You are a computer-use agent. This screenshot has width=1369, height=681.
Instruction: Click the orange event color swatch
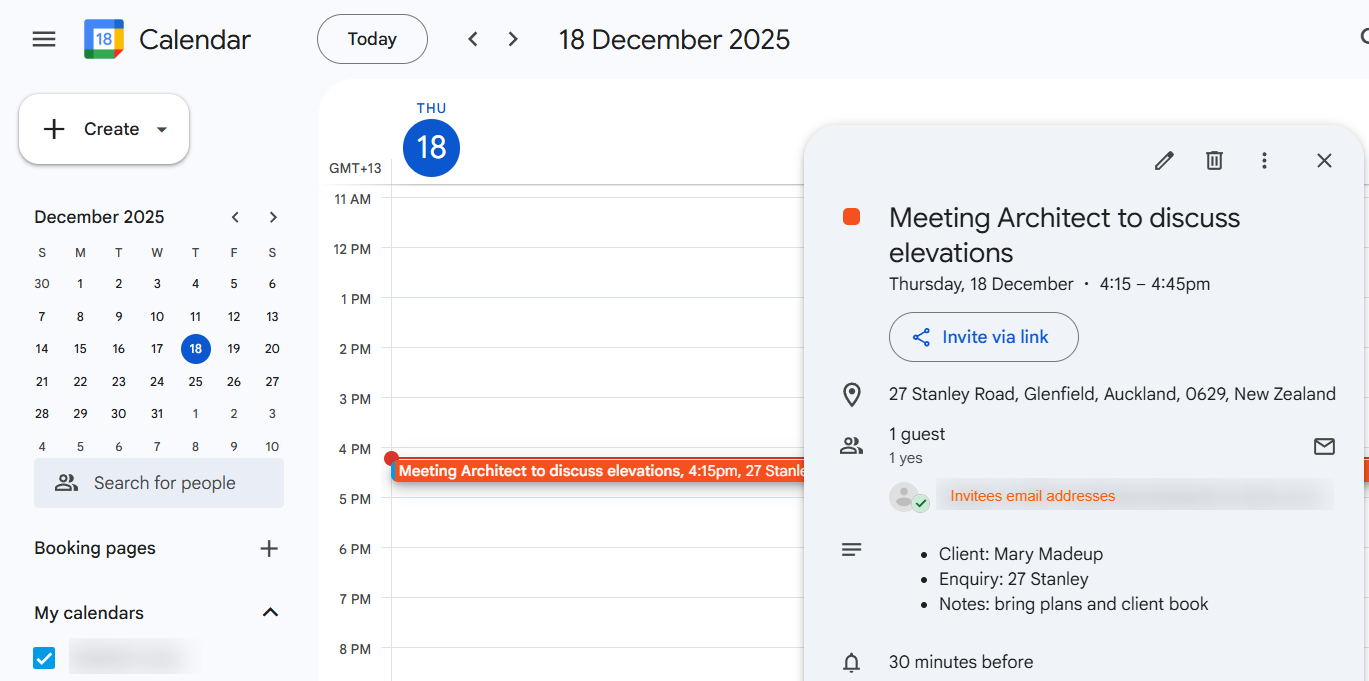852,217
